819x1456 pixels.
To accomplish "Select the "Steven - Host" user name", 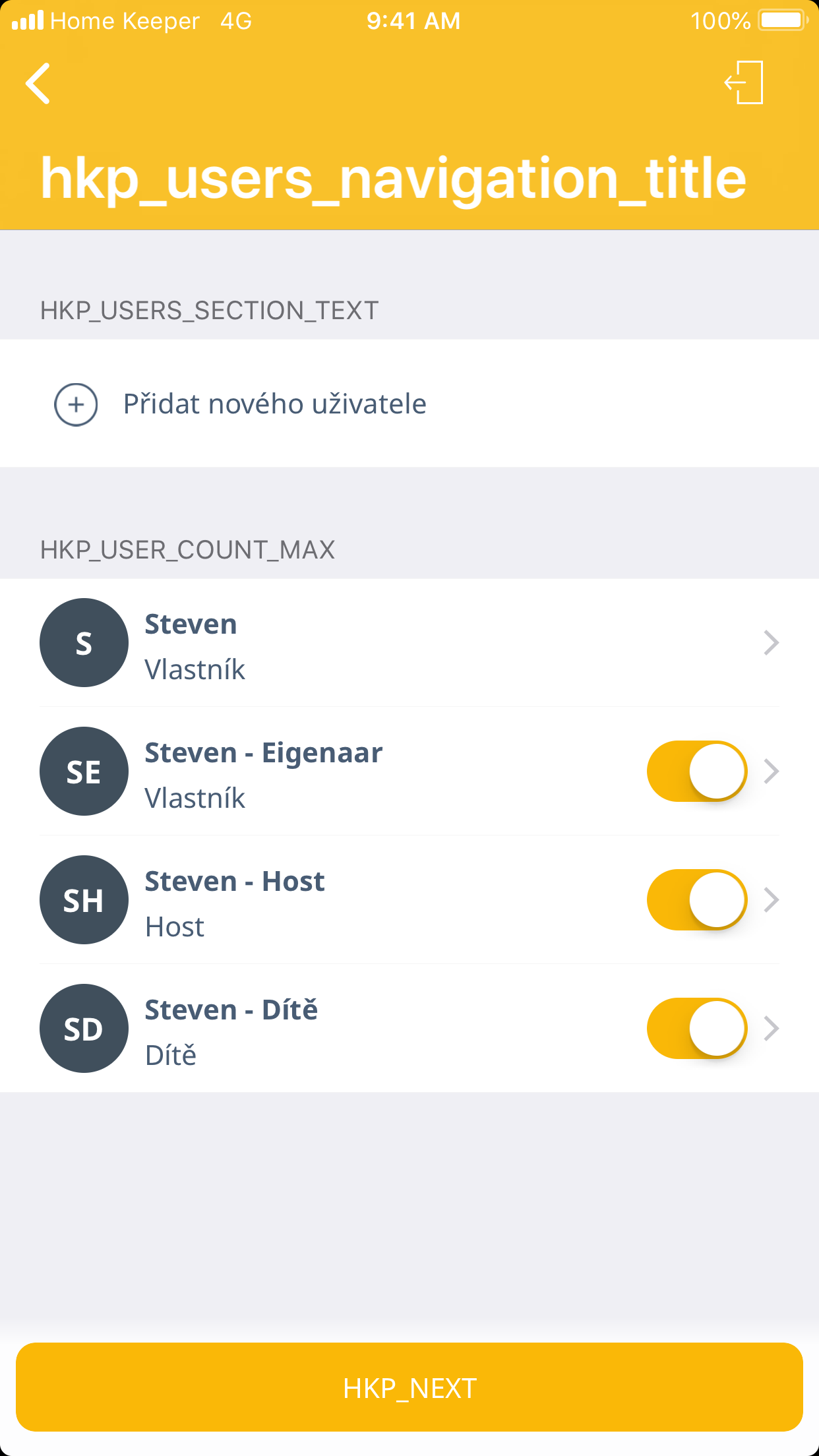I will (235, 882).
